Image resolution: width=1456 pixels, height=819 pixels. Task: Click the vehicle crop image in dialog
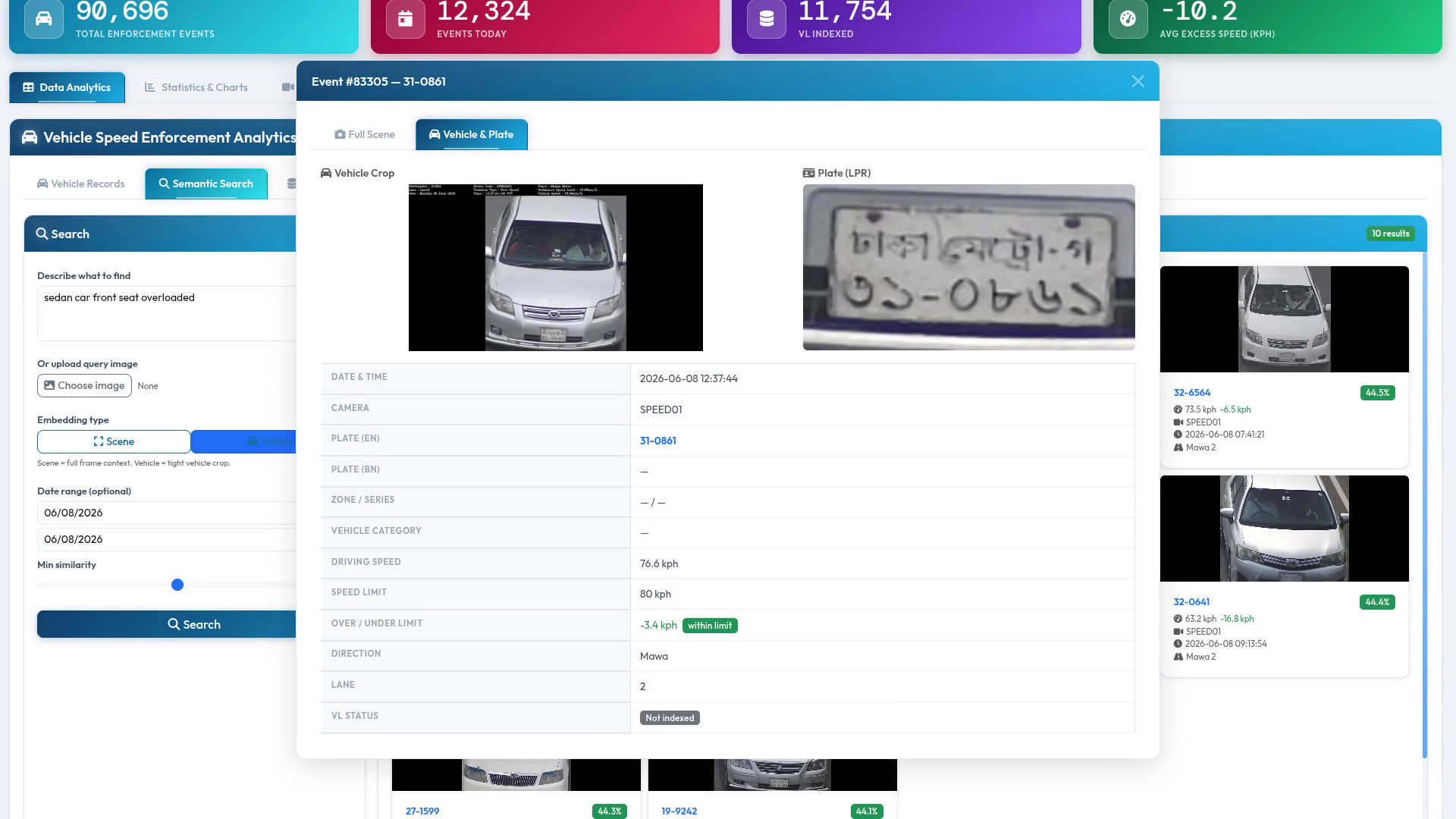555,267
